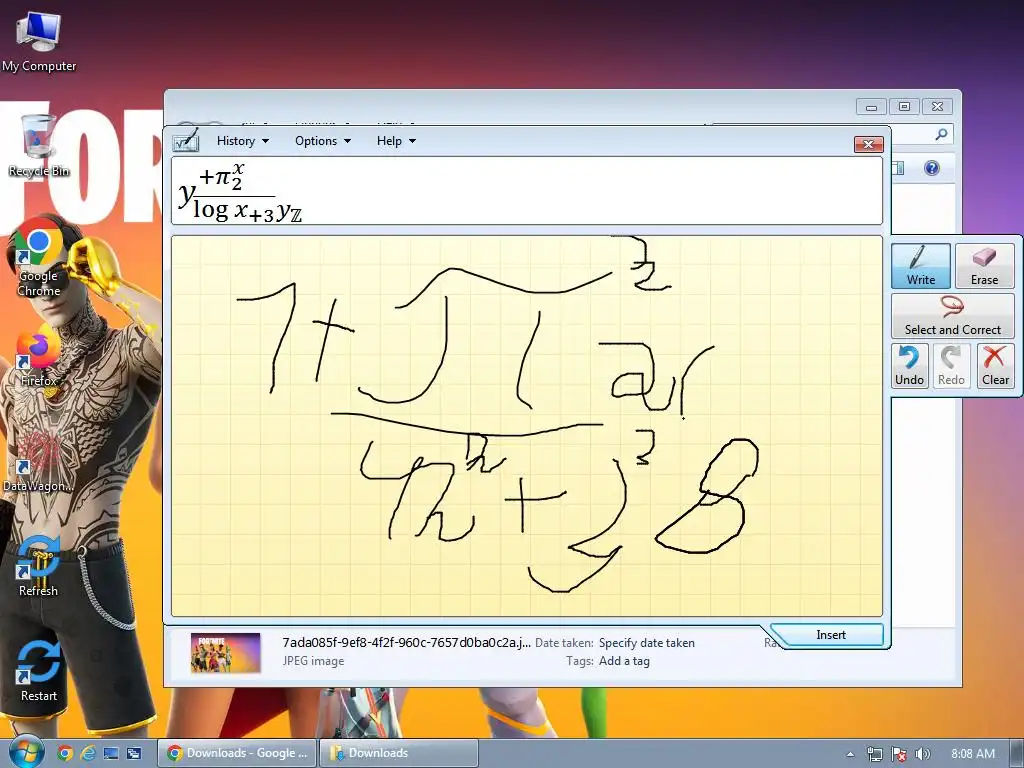Screen dimensions: 1024x768
Task: Click the Restart desktop shortcut
Action: [39, 670]
